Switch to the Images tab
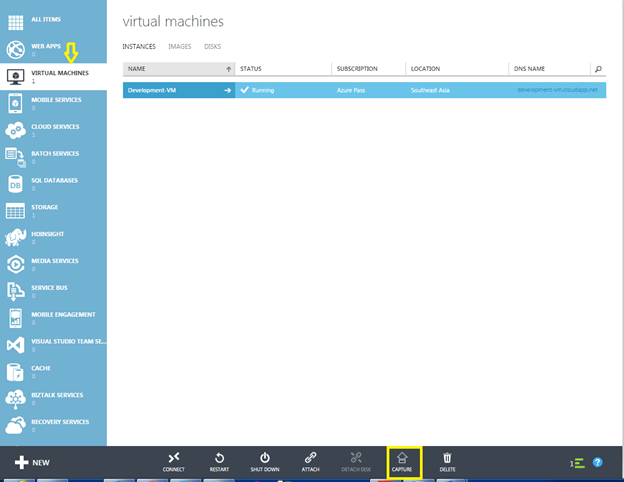 coord(179,47)
